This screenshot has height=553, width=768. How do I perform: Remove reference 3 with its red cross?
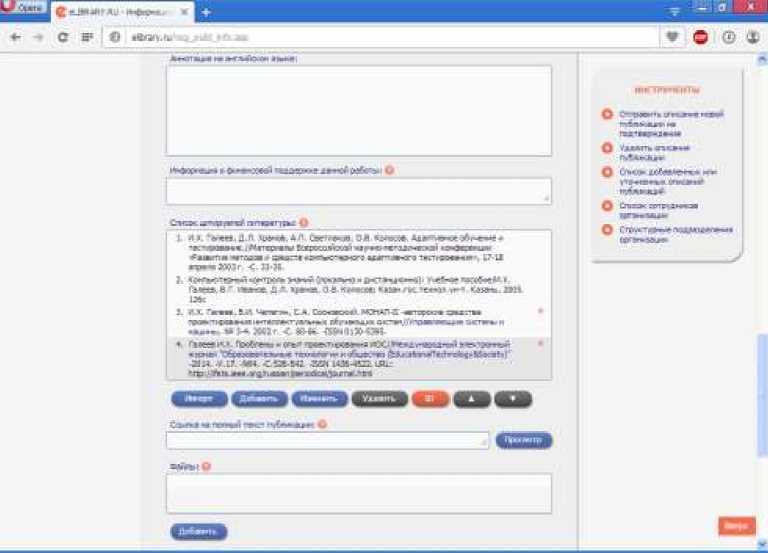tap(540, 311)
